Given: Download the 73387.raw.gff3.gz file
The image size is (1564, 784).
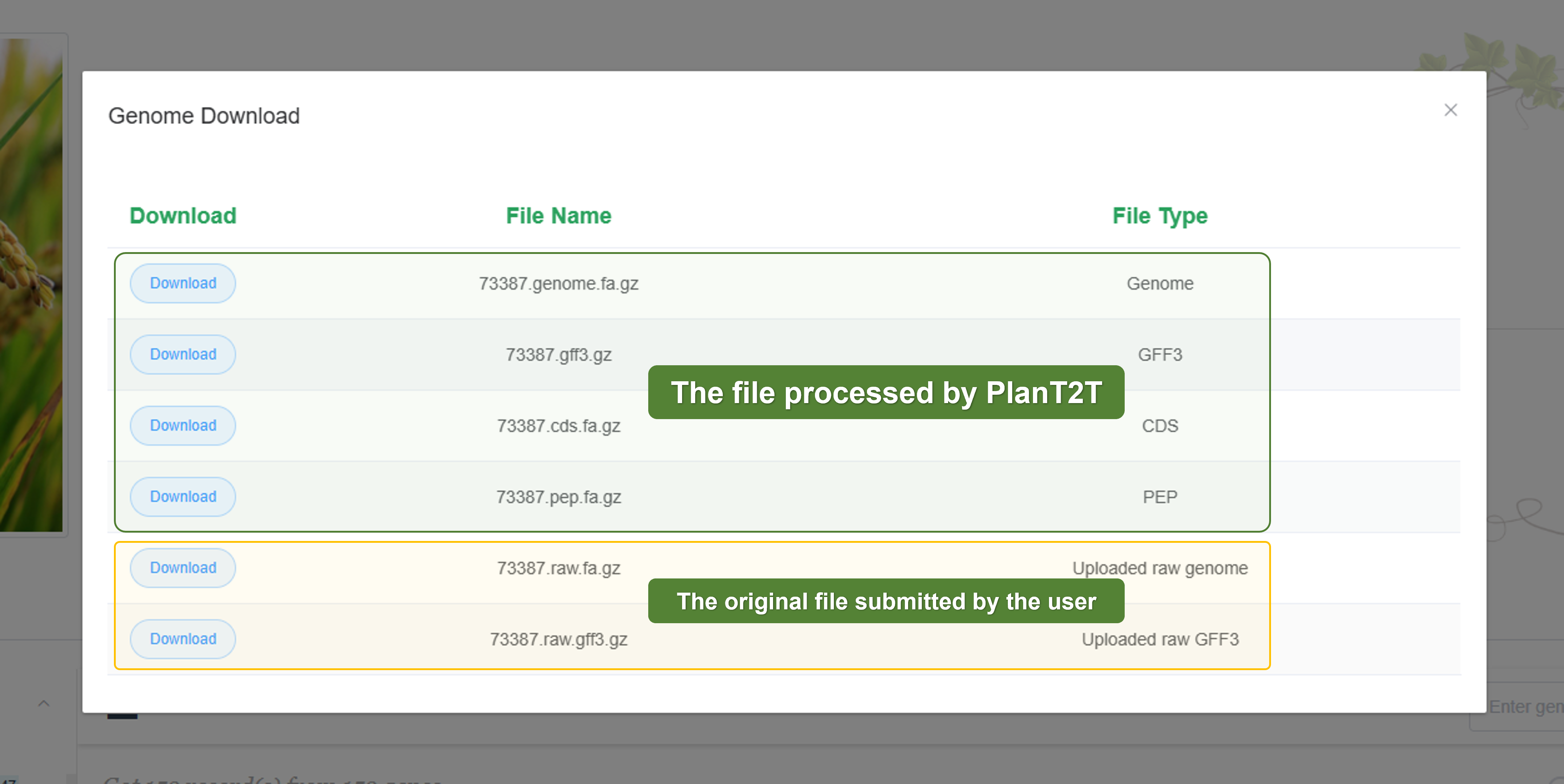Looking at the screenshot, I should pyautogui.click(x=183, y=639).
